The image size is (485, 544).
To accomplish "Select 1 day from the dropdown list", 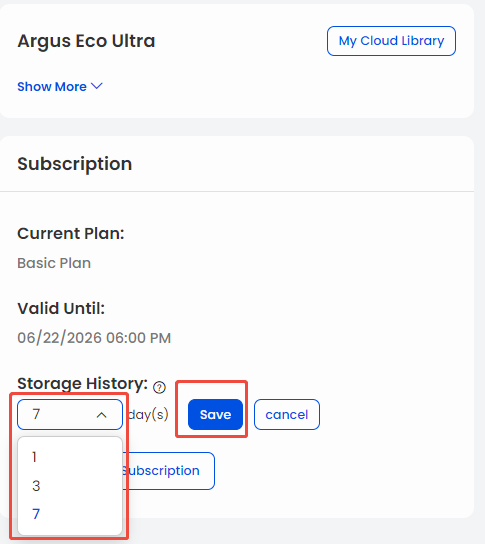I will click(x=70, y=457).
